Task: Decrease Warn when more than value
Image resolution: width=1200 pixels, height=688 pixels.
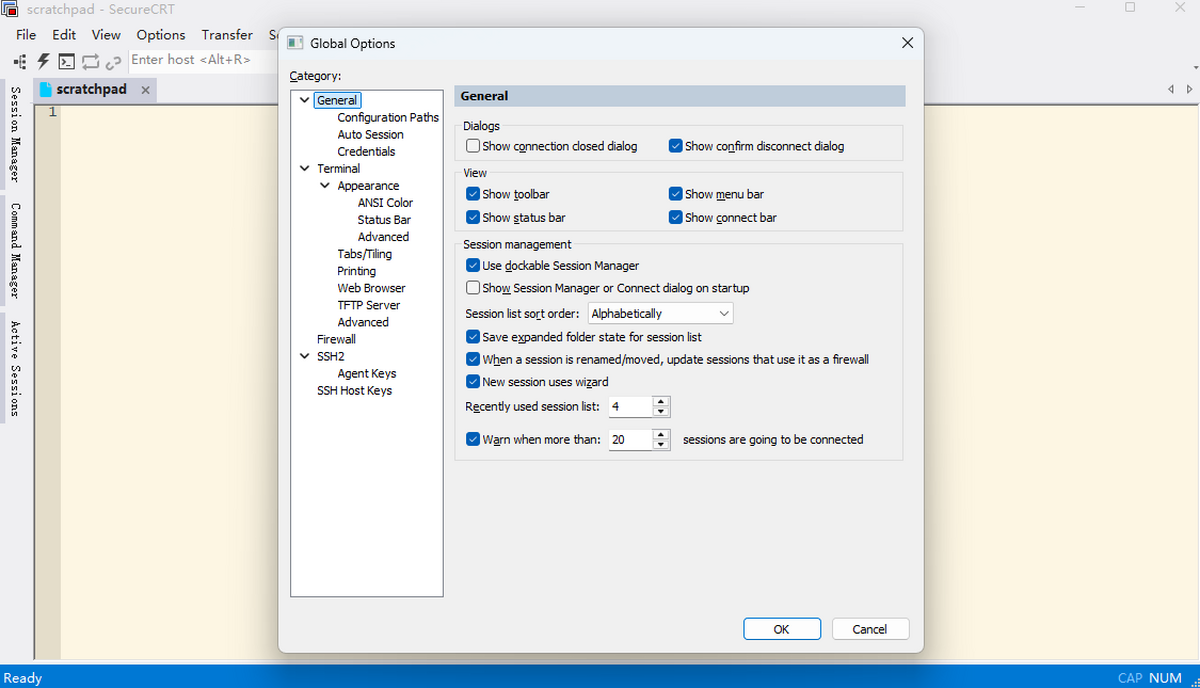Action: (660, 445)
